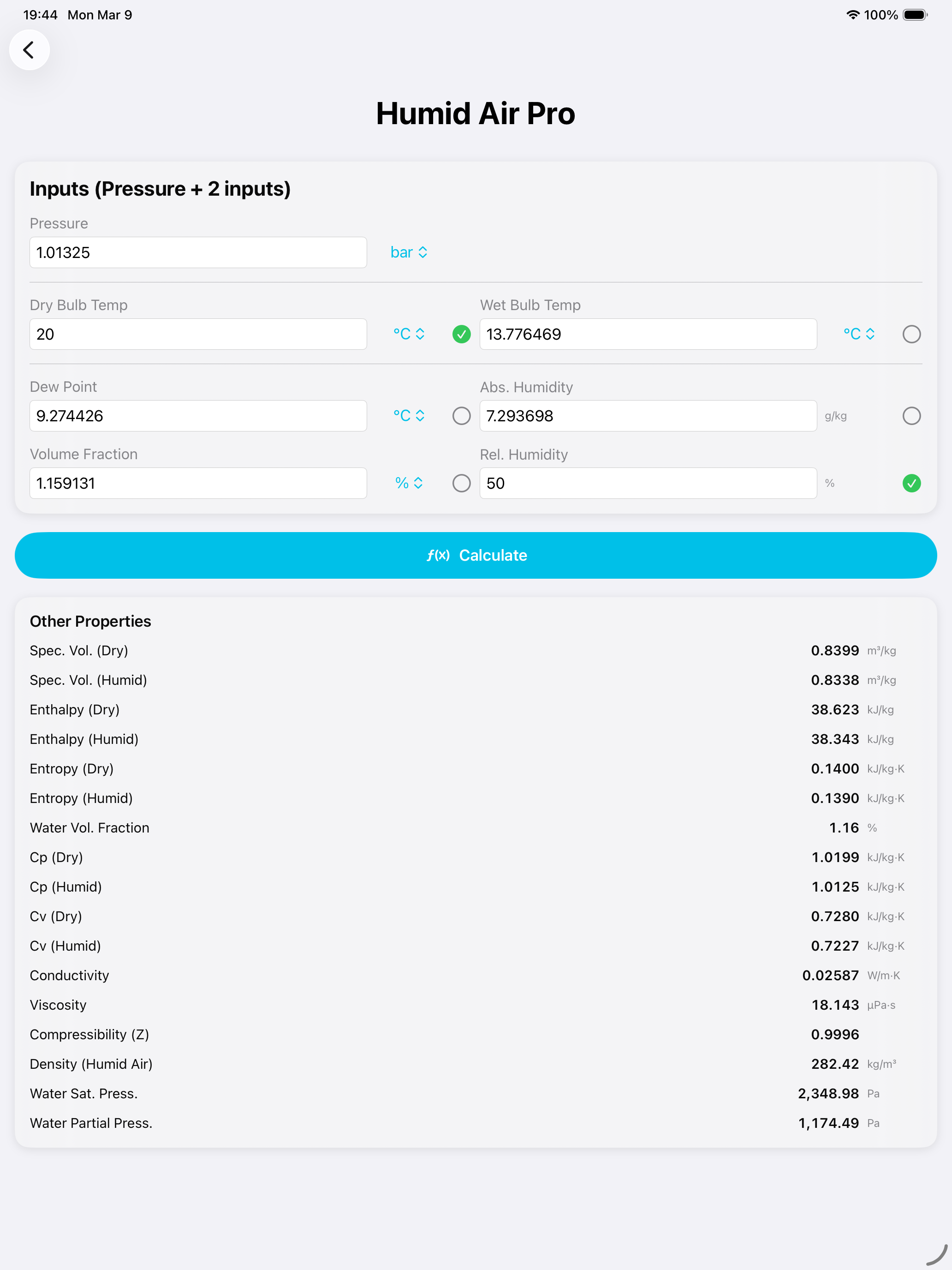
Task: Tap the Wet Bulb Temp value field
Action: click(648, 334)
